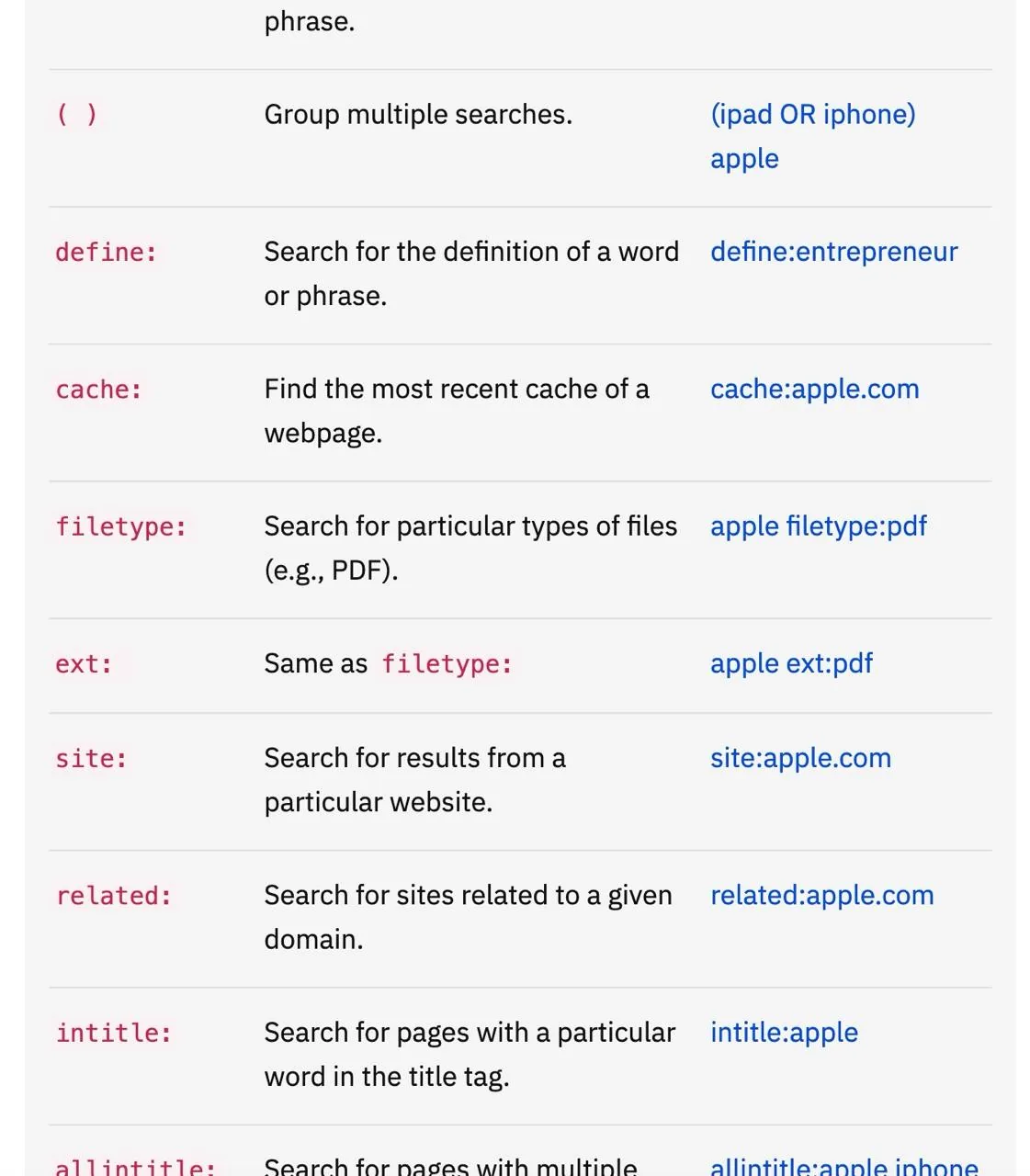Open the (ipad OR iphone) apple link
Viewport: 1030px width, 1176px height.
(813, 136)
